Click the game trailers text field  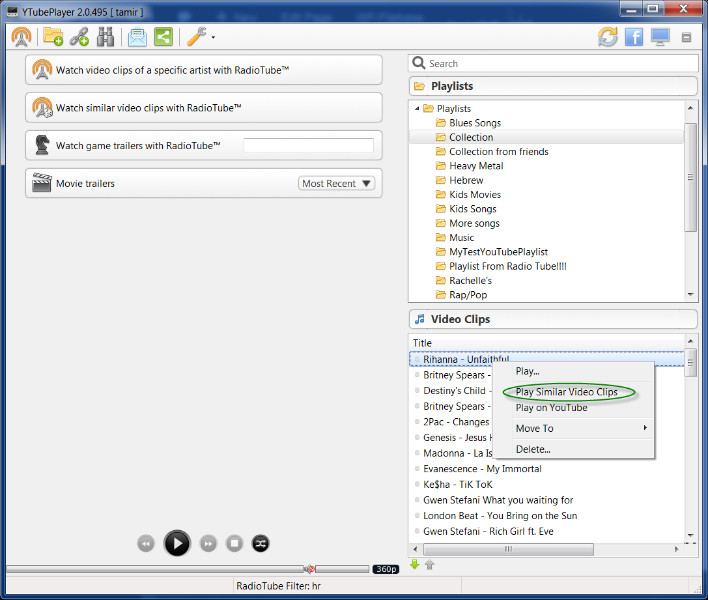pos(308,145)
